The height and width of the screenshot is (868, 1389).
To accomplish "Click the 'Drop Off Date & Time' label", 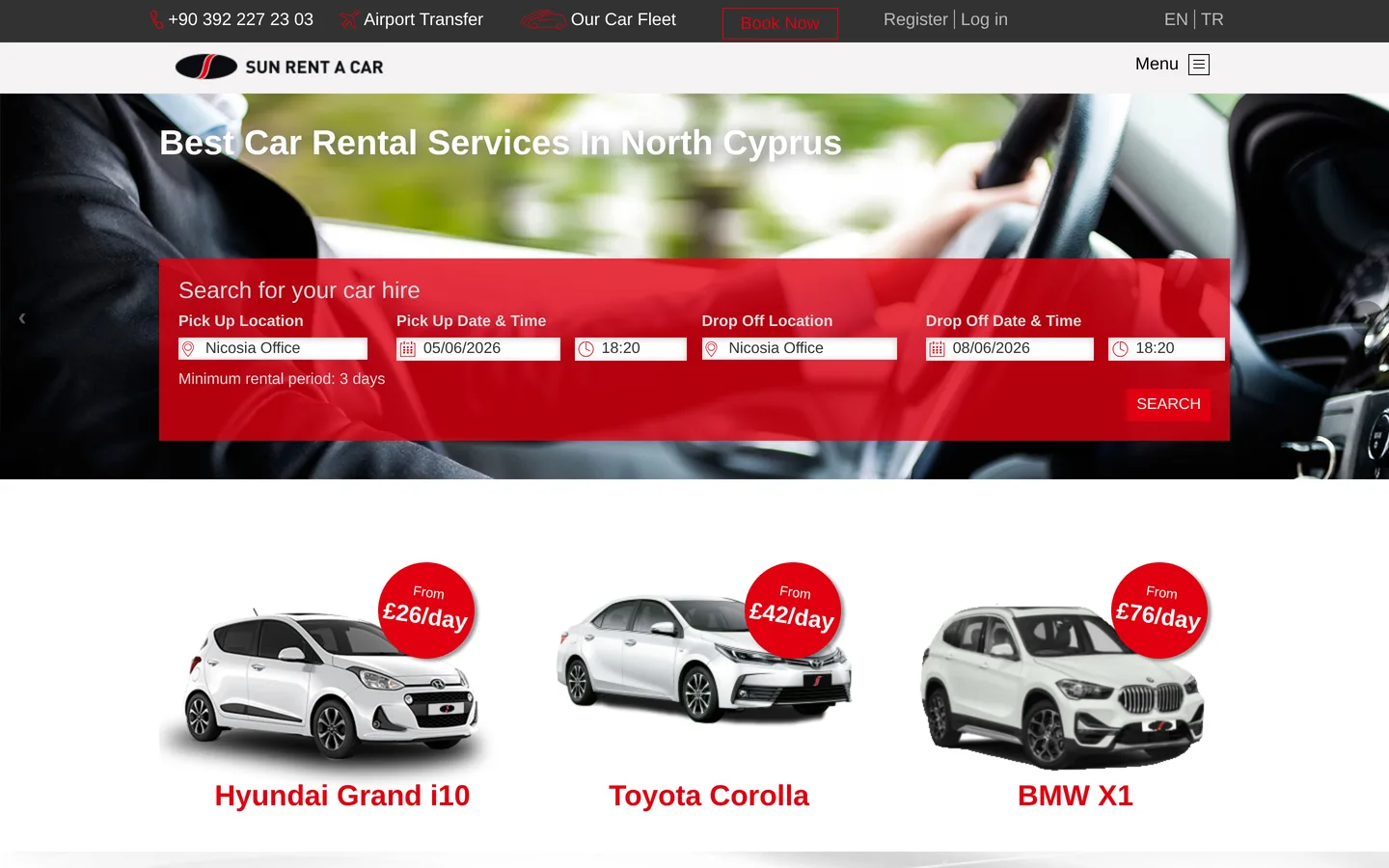I will (1003, 321).
